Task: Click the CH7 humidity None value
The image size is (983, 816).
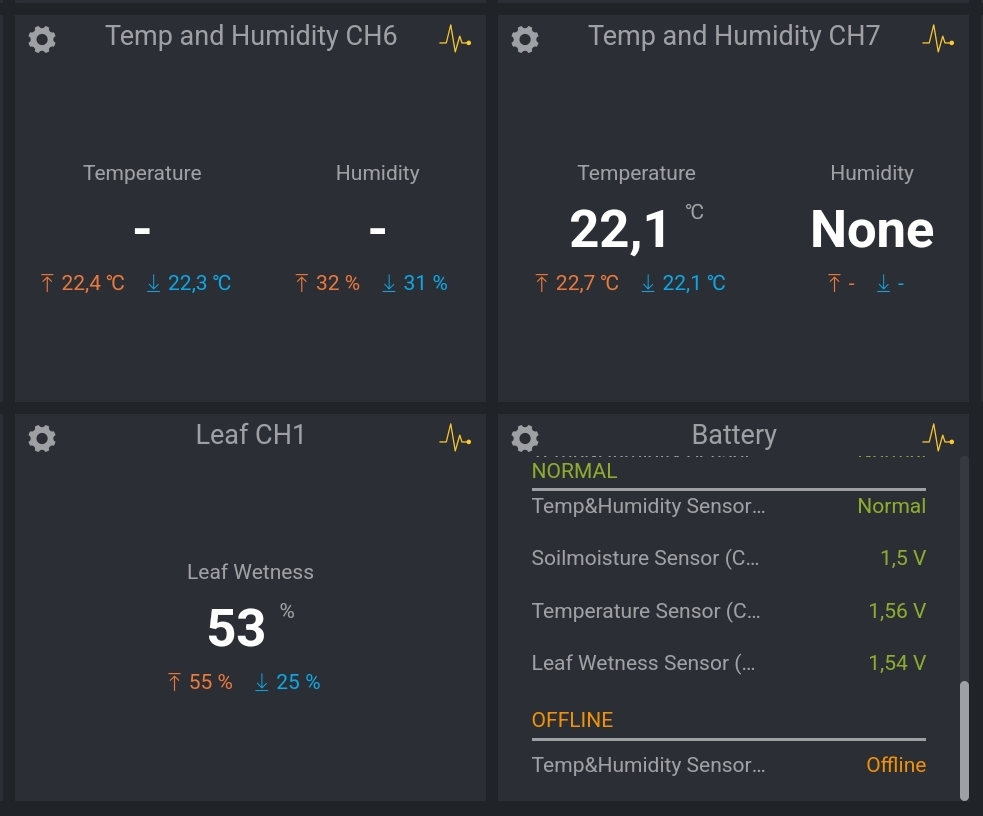Action: (872, 230)
